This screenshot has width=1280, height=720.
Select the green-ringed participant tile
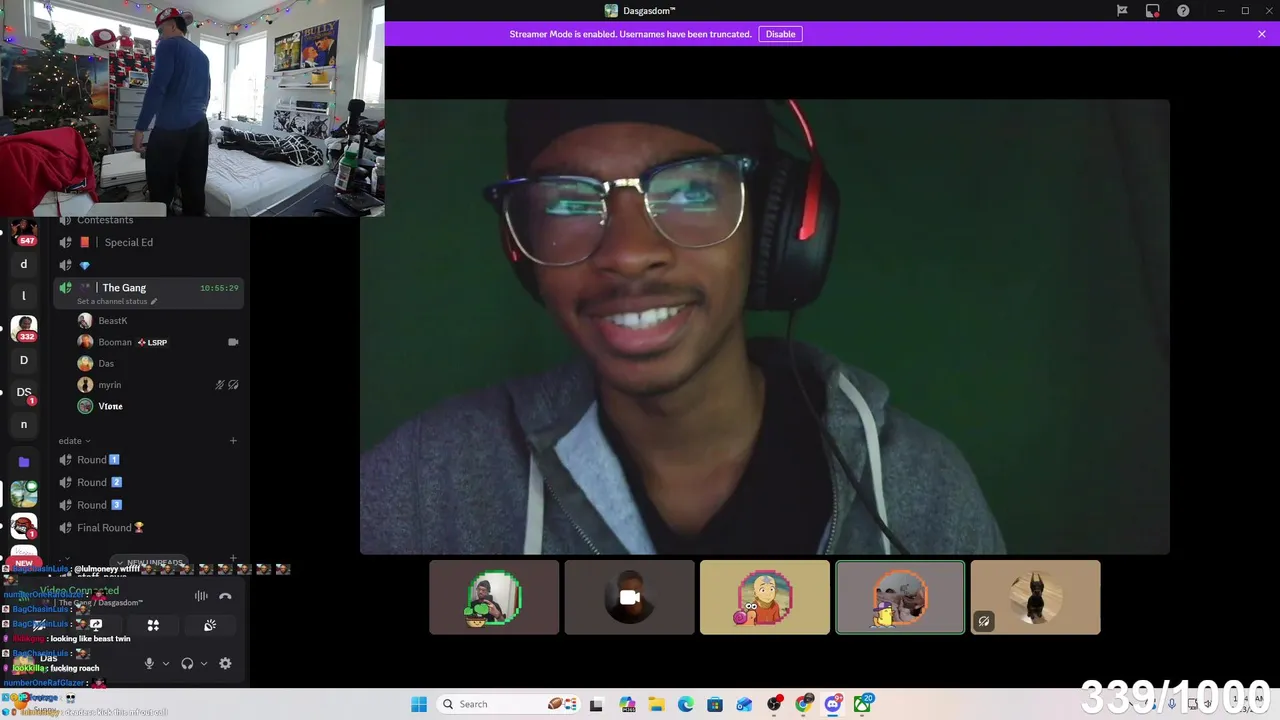494,597
